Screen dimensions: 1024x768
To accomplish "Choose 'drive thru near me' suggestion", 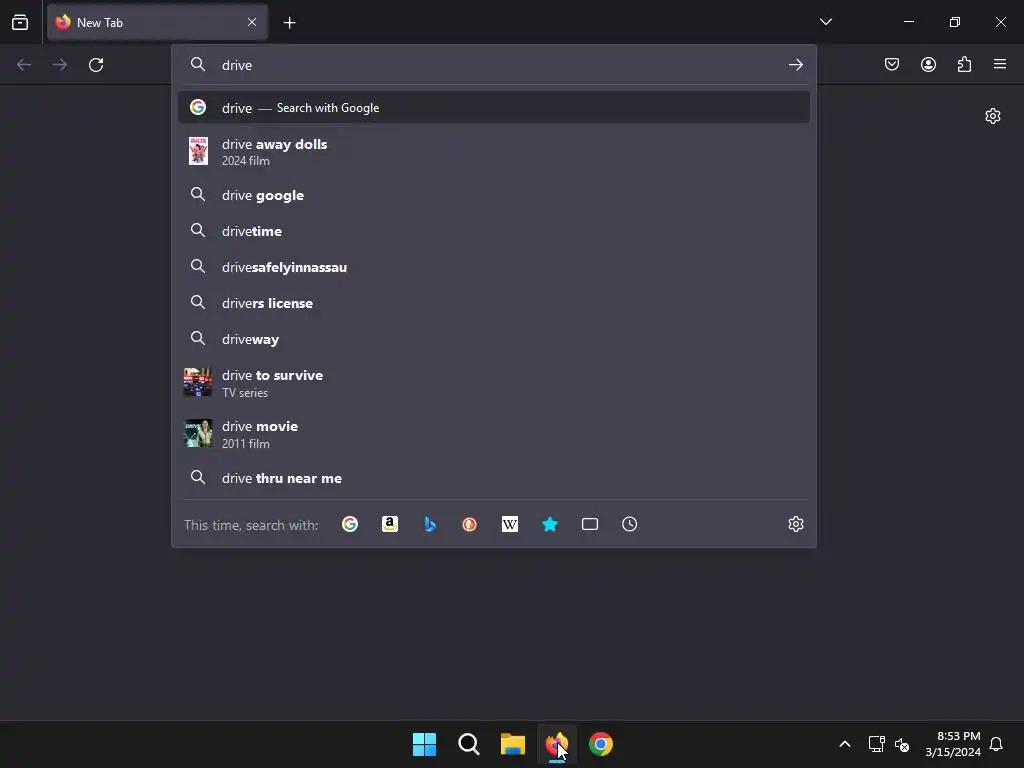I will coord(494,478).
